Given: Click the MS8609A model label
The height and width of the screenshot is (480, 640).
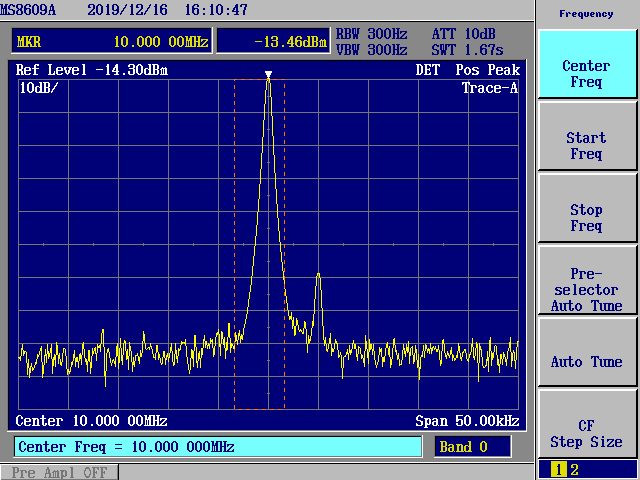Looking at the screenshot, I should tap(28, 9).
